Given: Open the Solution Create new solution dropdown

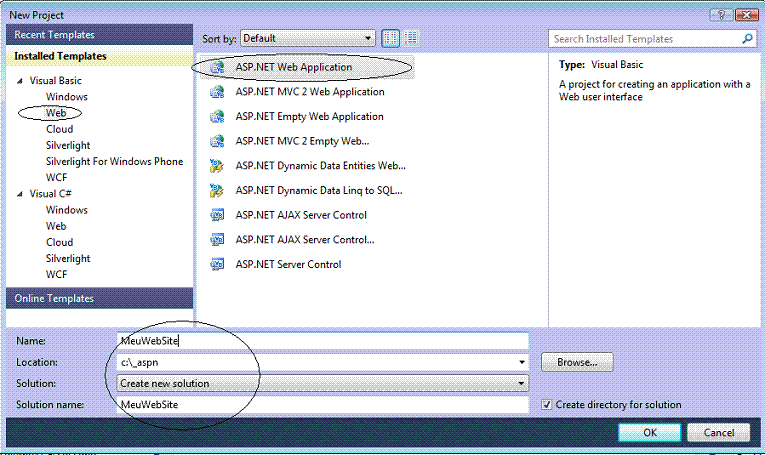Looking at the screenshot, I should 322,383.
